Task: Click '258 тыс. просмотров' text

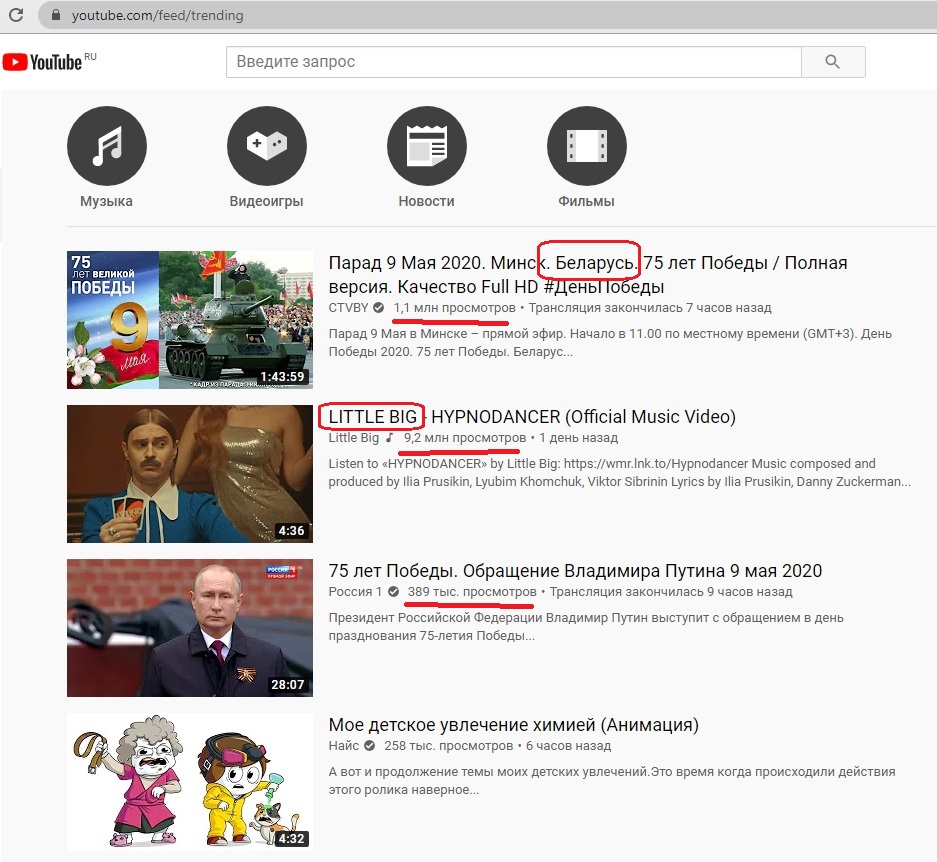Action: pyautogui.click(x=449, y=746)
